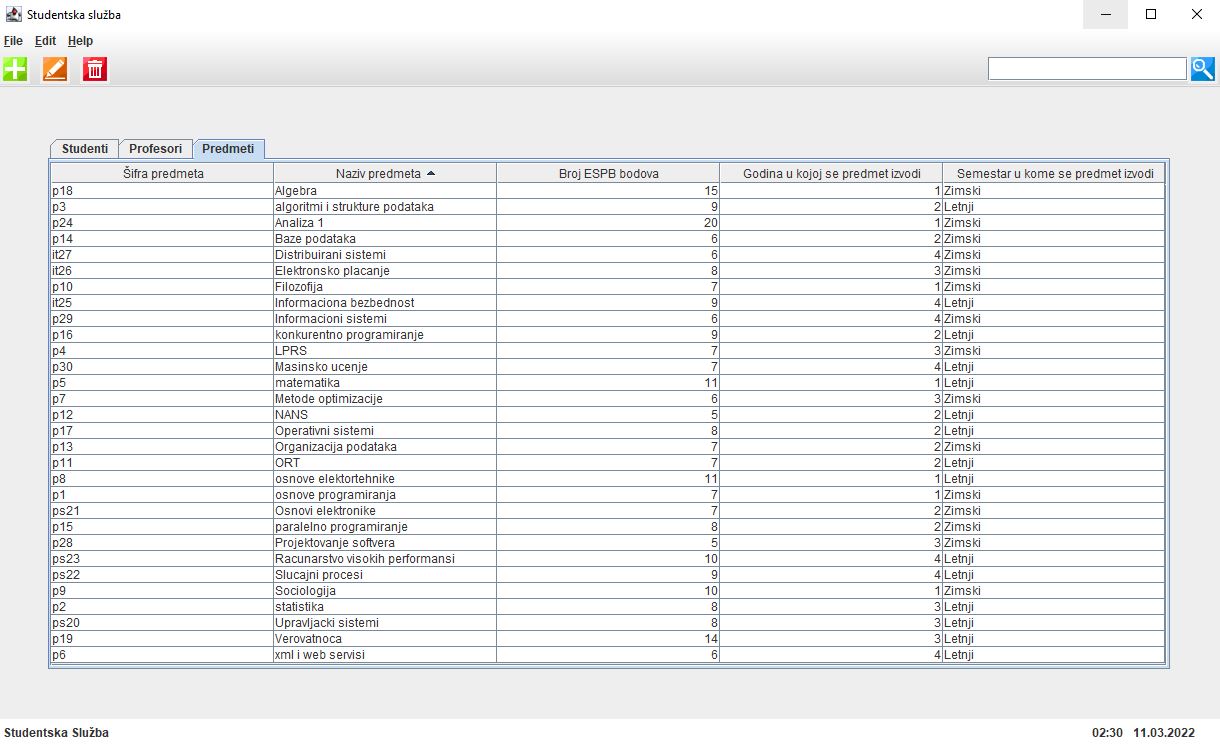Click the orange pencil edit icon

coord(55,69)
